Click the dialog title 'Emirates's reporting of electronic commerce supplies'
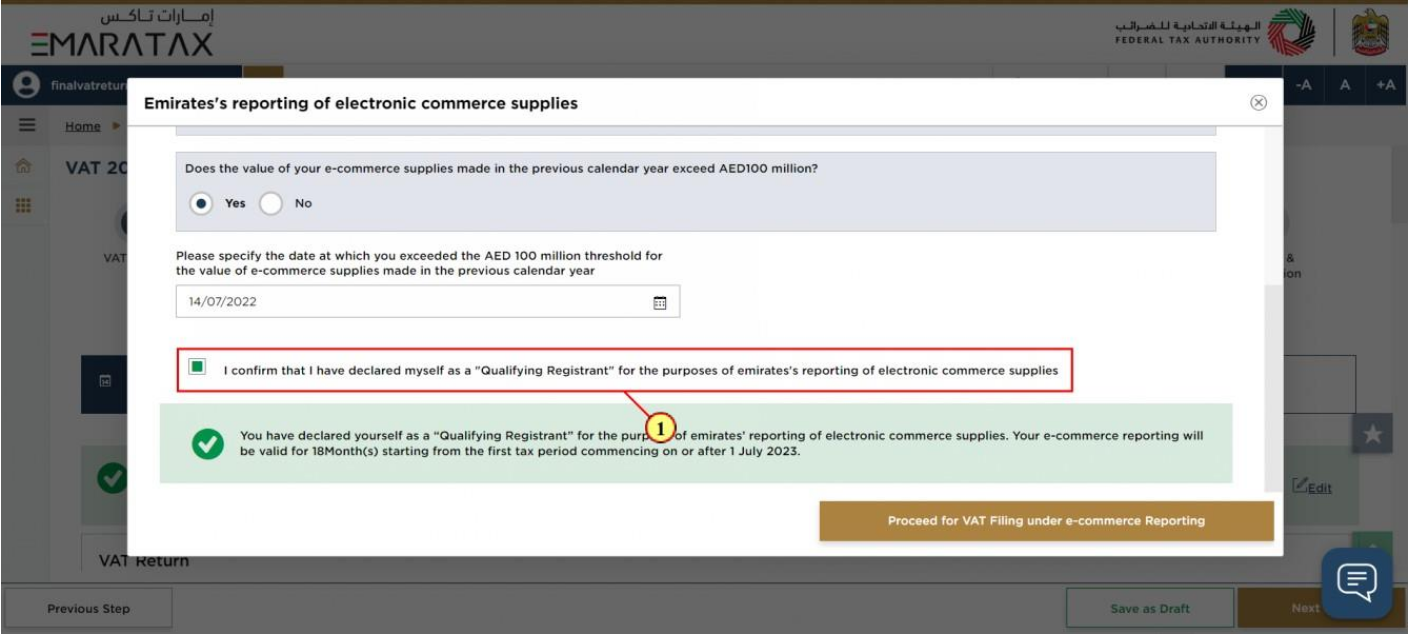This screenshot has height=634, width=1408. (x=361, y=103)
